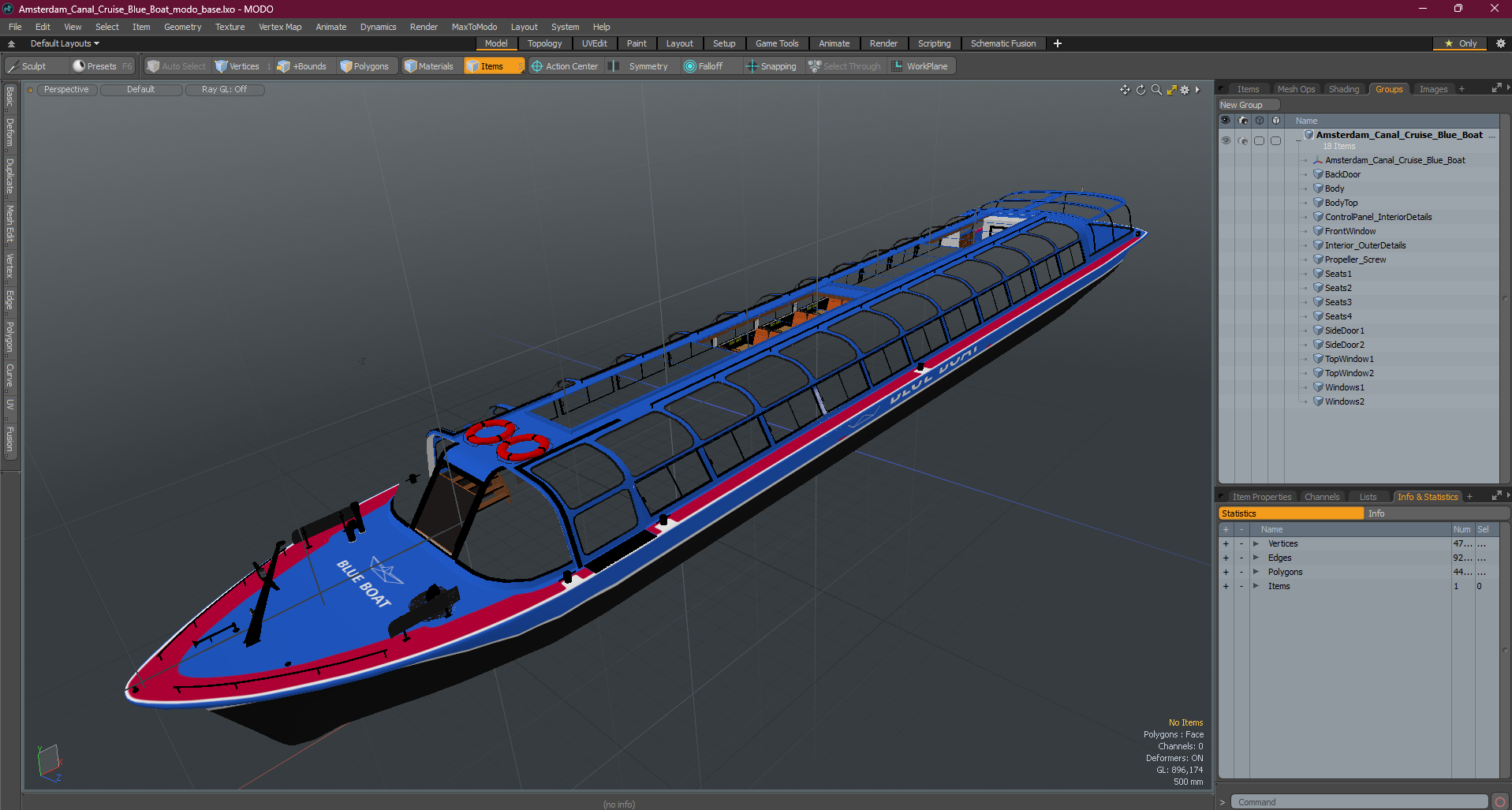Toggle the Only star filter button

tap(1460, 43)
